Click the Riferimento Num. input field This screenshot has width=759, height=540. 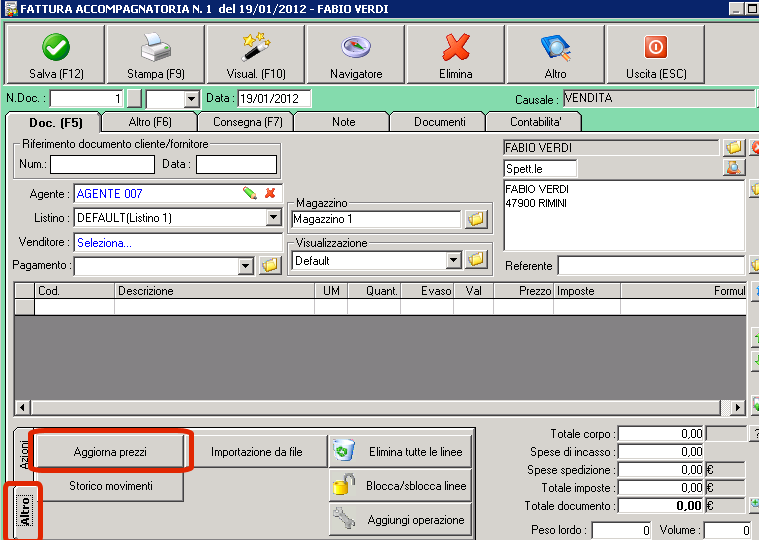pyautogui.click(x=103, y=165)
